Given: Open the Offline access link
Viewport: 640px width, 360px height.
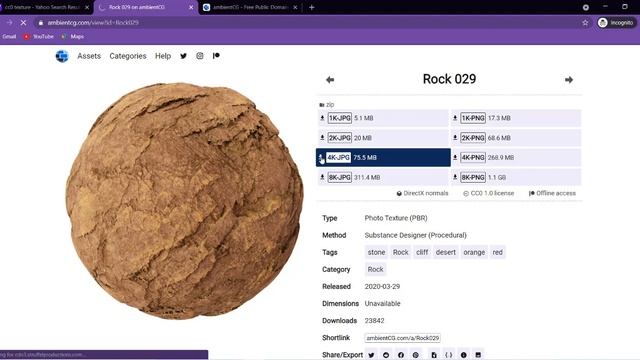Looking at the screenshot, I should pos(552,193).
